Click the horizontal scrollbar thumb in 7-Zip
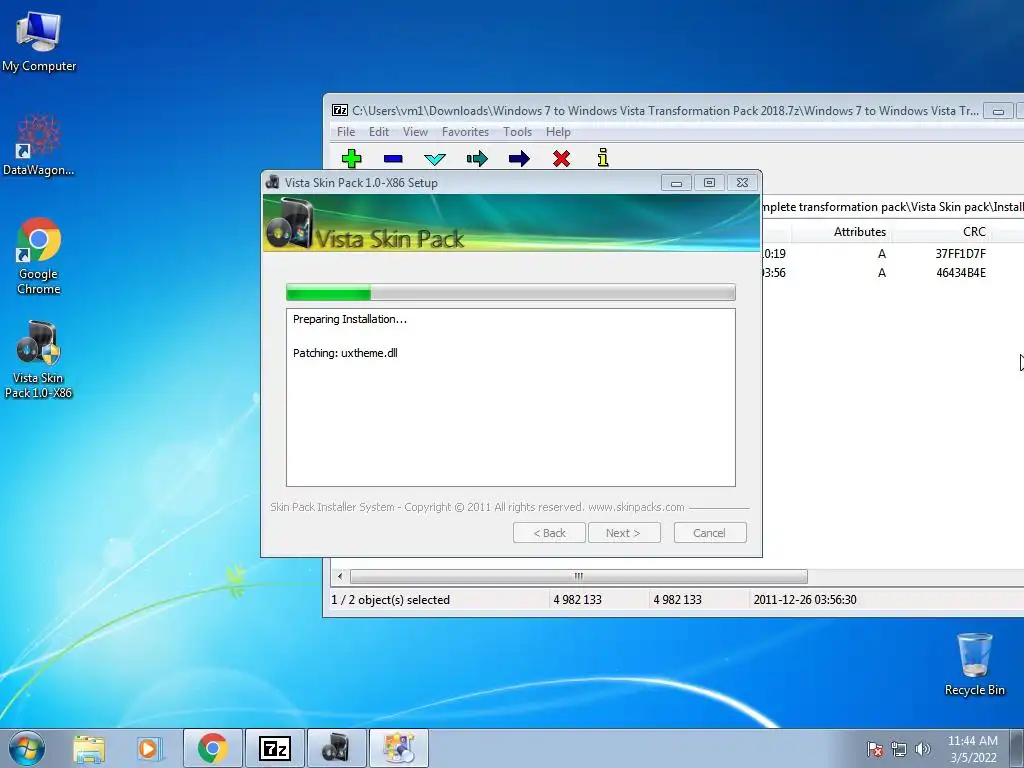The height and width of the screenshot is (768, 1024). (579, 577)
